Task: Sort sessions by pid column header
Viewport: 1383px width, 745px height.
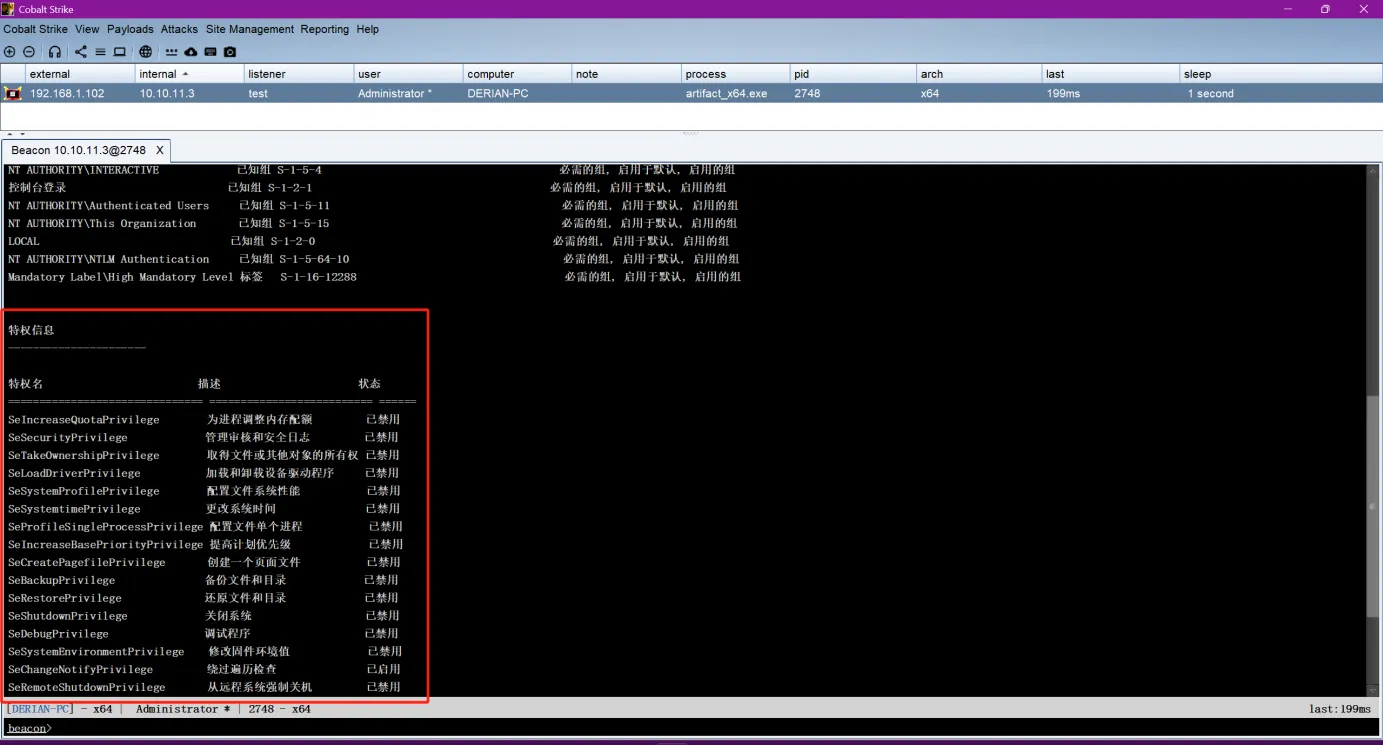Action: (x=853, y=74)
